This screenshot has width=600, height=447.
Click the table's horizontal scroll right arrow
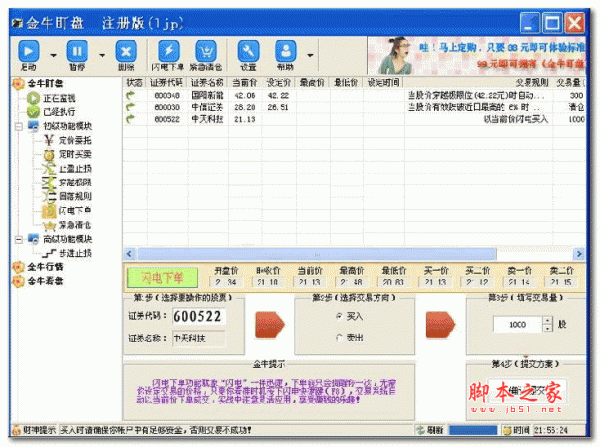coord(579,254)
